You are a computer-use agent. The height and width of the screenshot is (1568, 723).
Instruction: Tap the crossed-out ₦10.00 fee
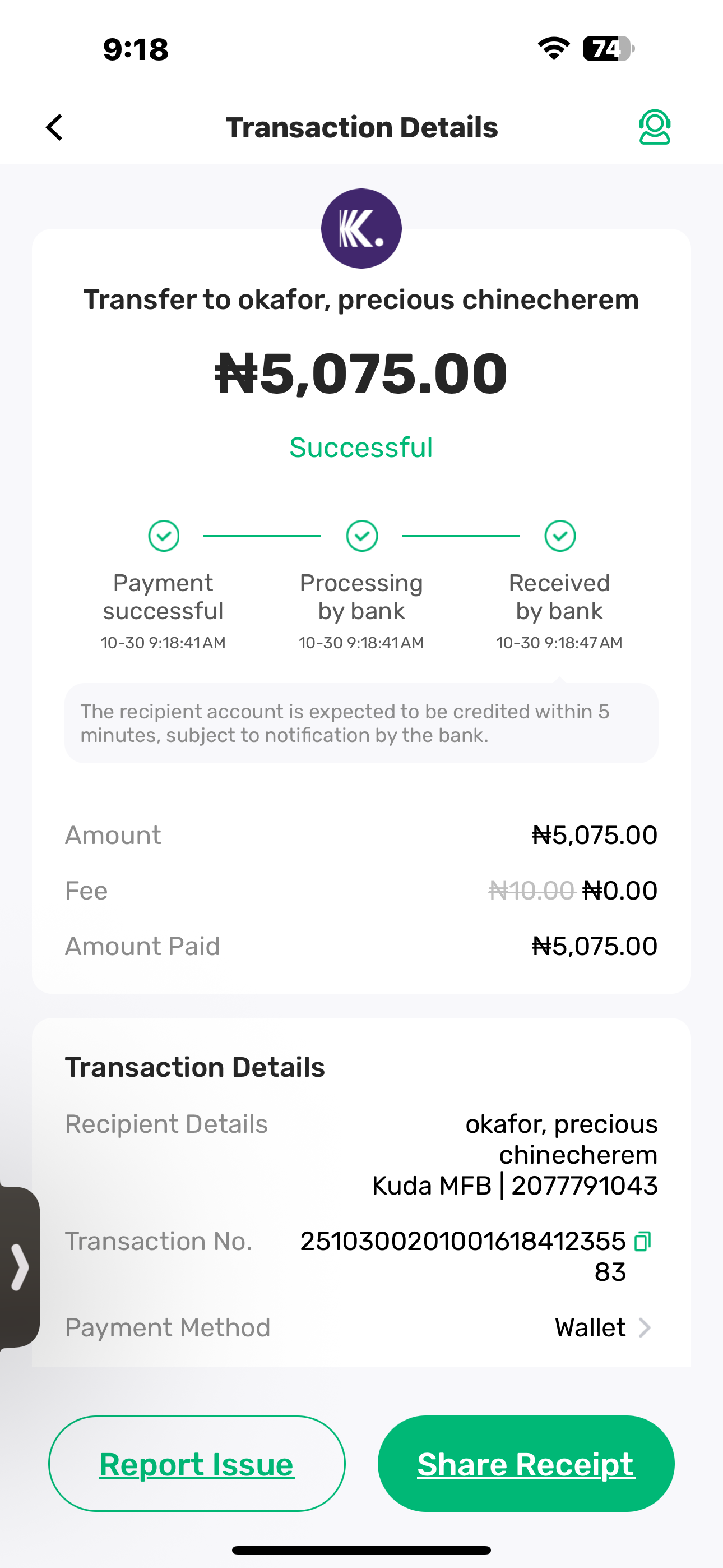(531, 891)
